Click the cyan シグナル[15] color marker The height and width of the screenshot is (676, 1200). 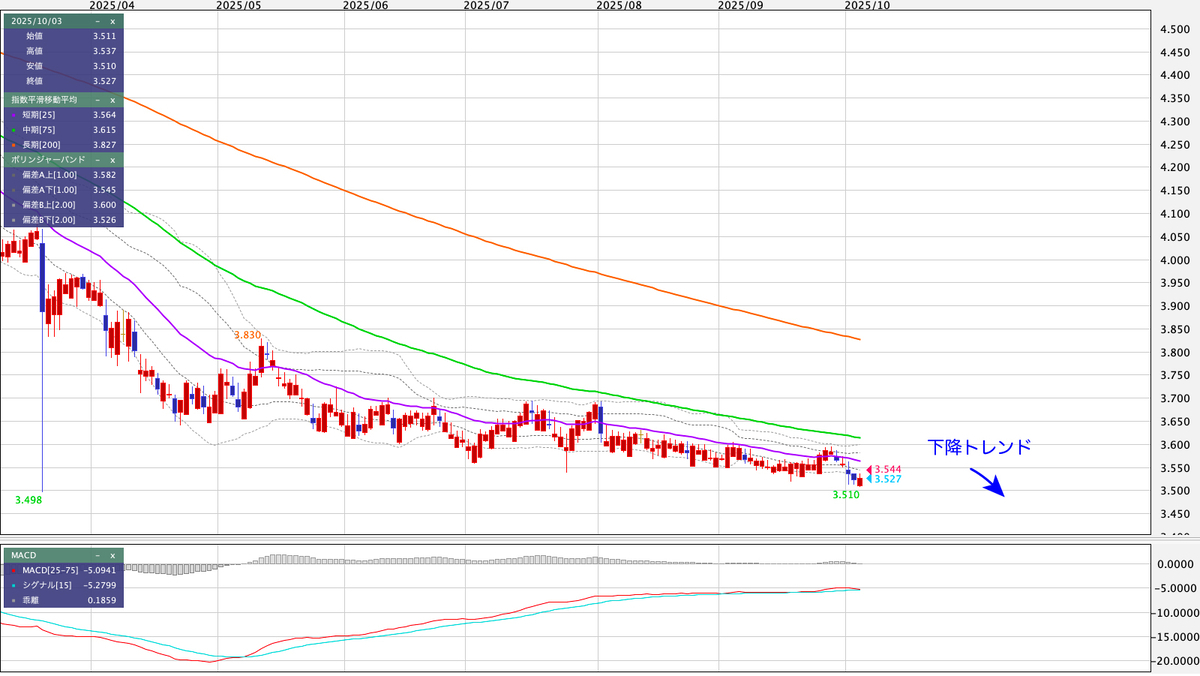coord(12,585)
